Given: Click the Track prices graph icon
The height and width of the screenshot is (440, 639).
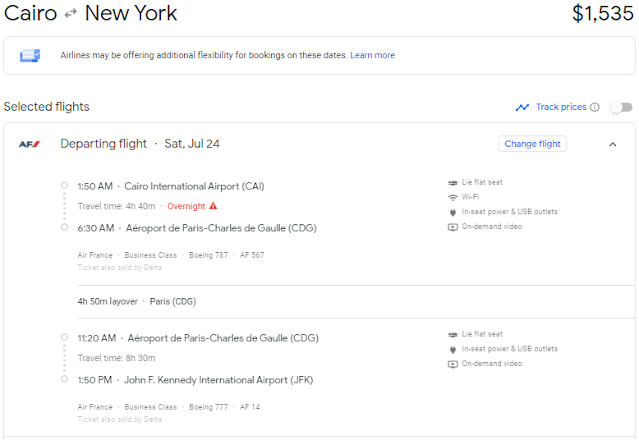Looking at the screenshot, I should click(522, 107).
